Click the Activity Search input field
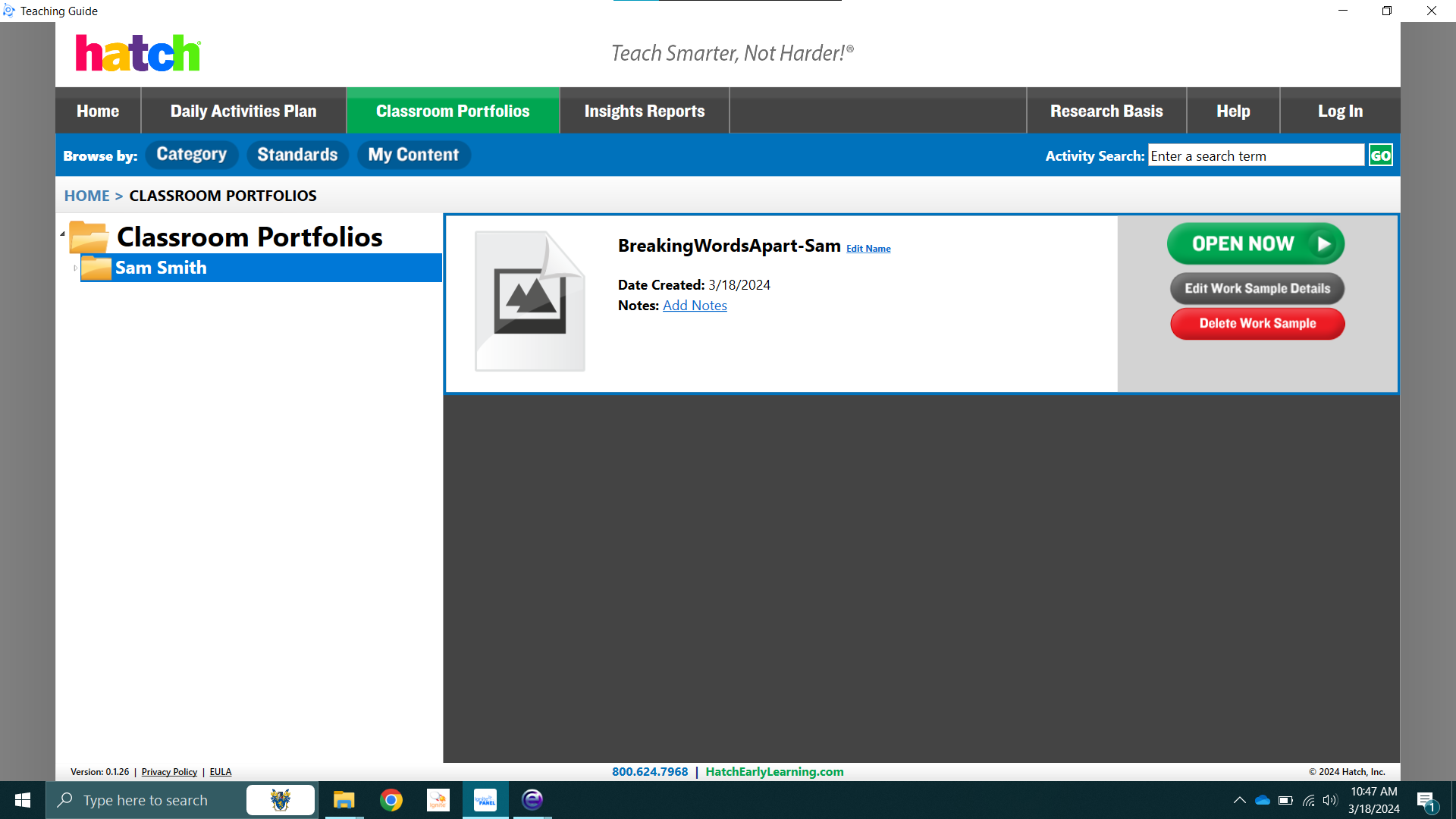 point(1255,155)
